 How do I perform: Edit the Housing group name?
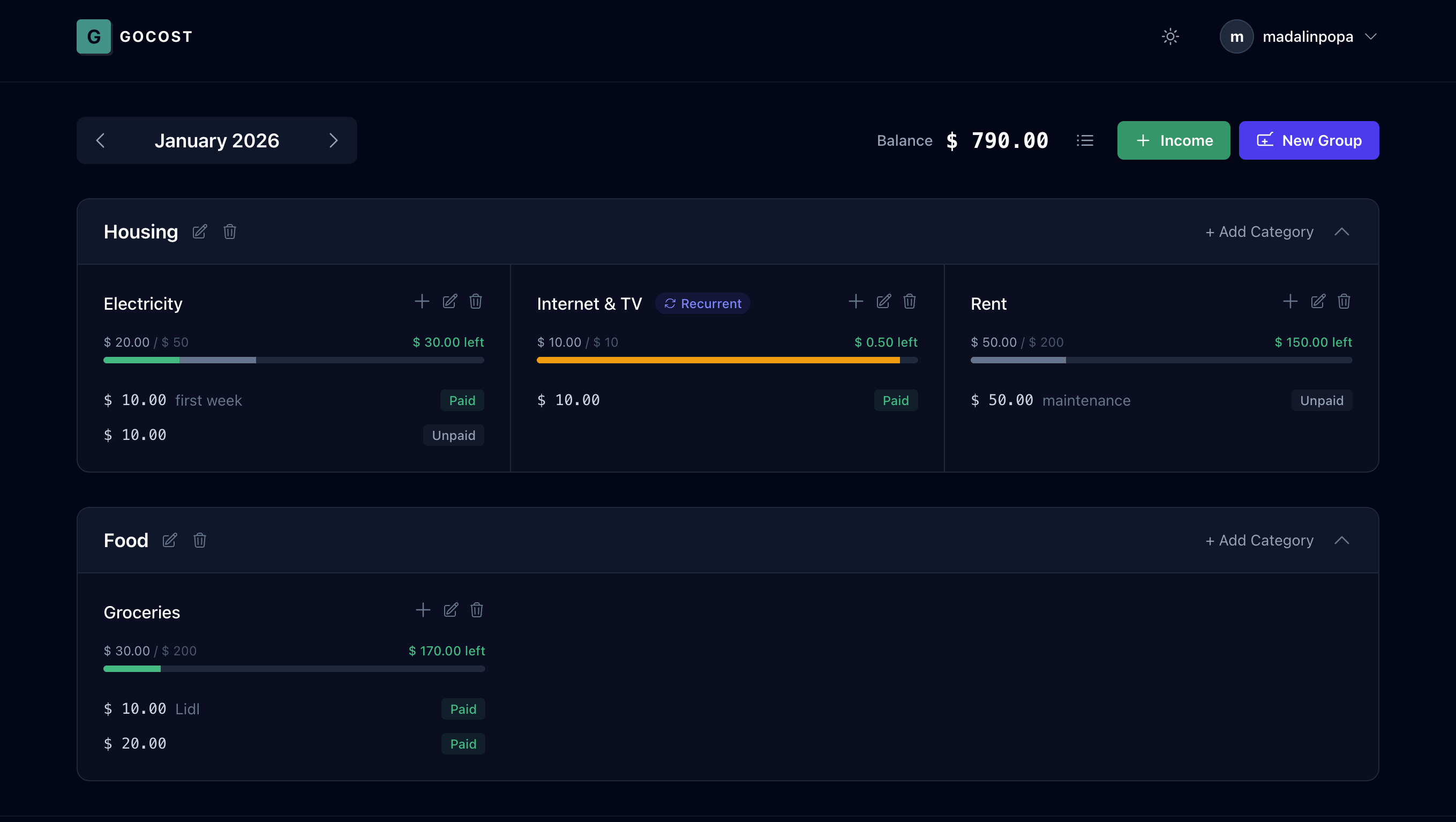[199, 232]
